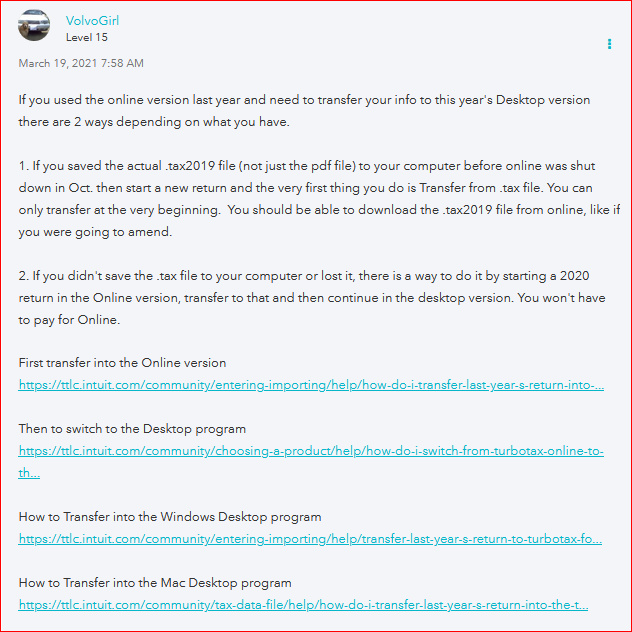
Task: Open the how-do-i-transfer-last-year-s-return-into link
Action: point(311,385)
